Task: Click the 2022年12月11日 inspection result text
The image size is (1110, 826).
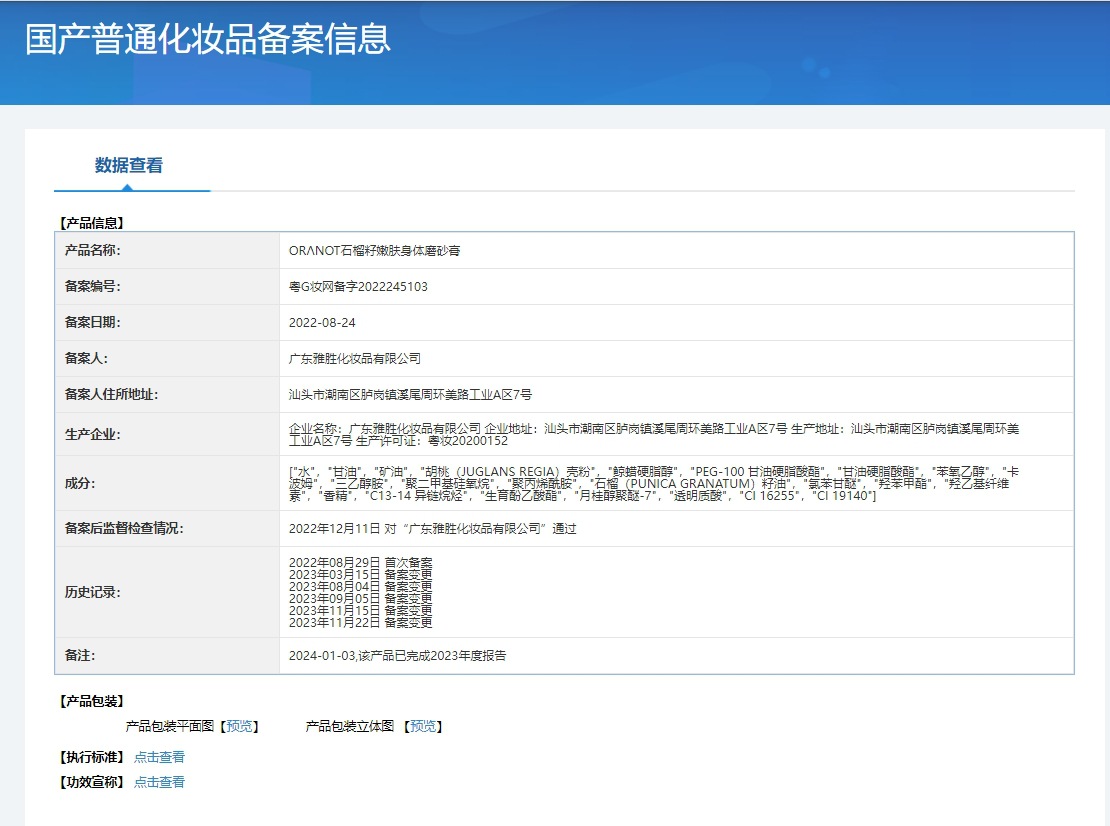Action: [x=433, y=529]
